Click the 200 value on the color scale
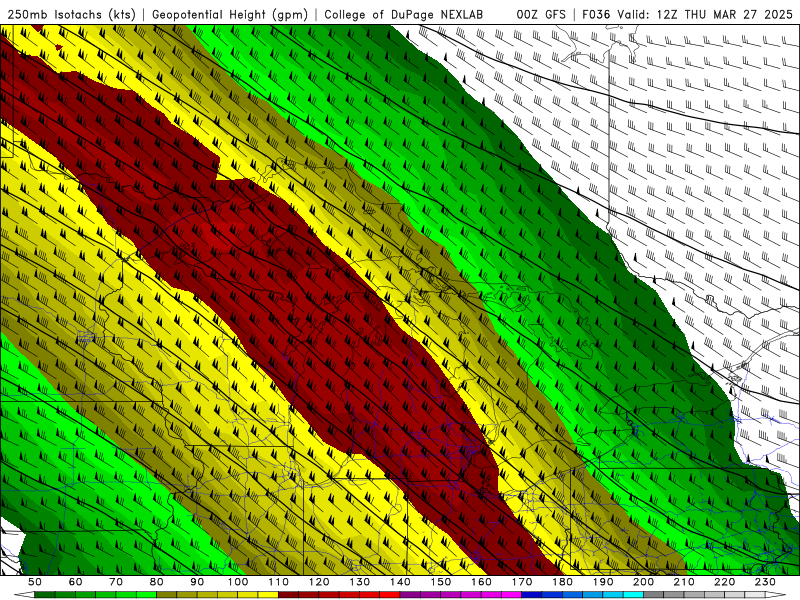This screenshot has width=800, height=600. tap(643, 582)
